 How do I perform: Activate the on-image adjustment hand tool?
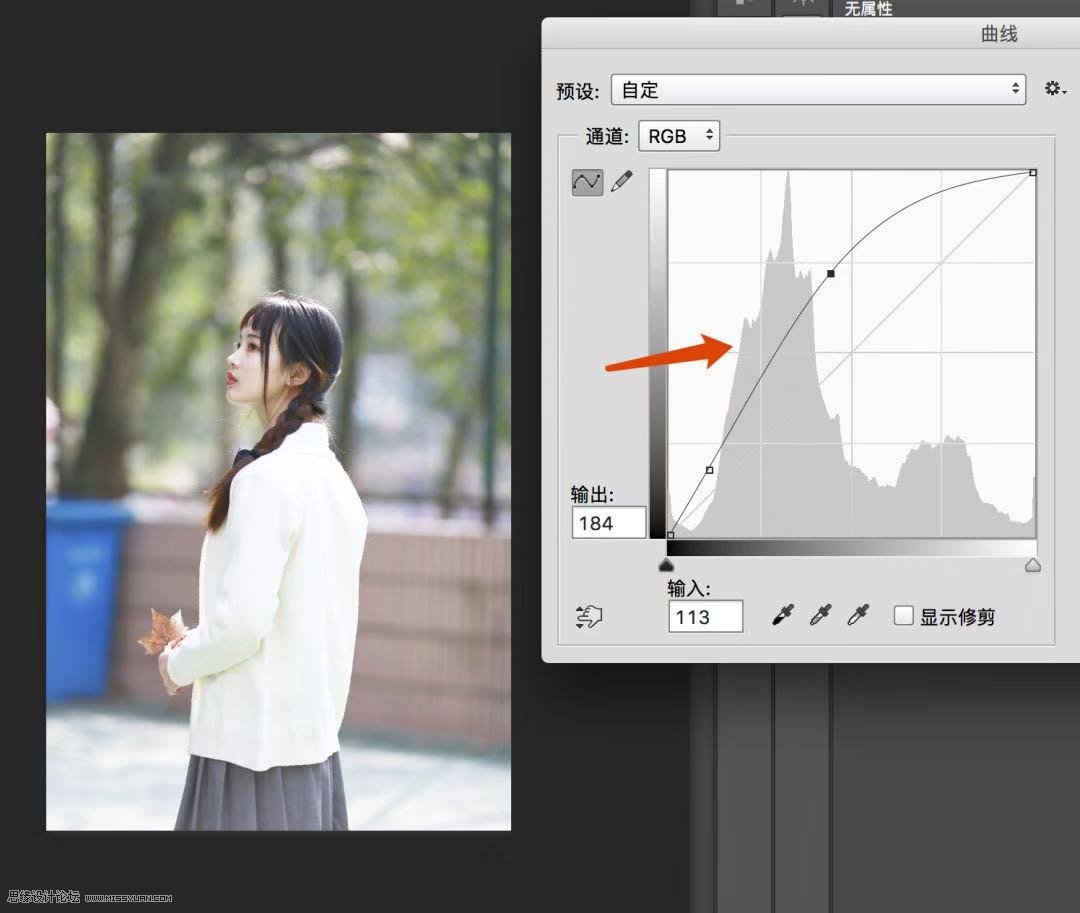589,617
